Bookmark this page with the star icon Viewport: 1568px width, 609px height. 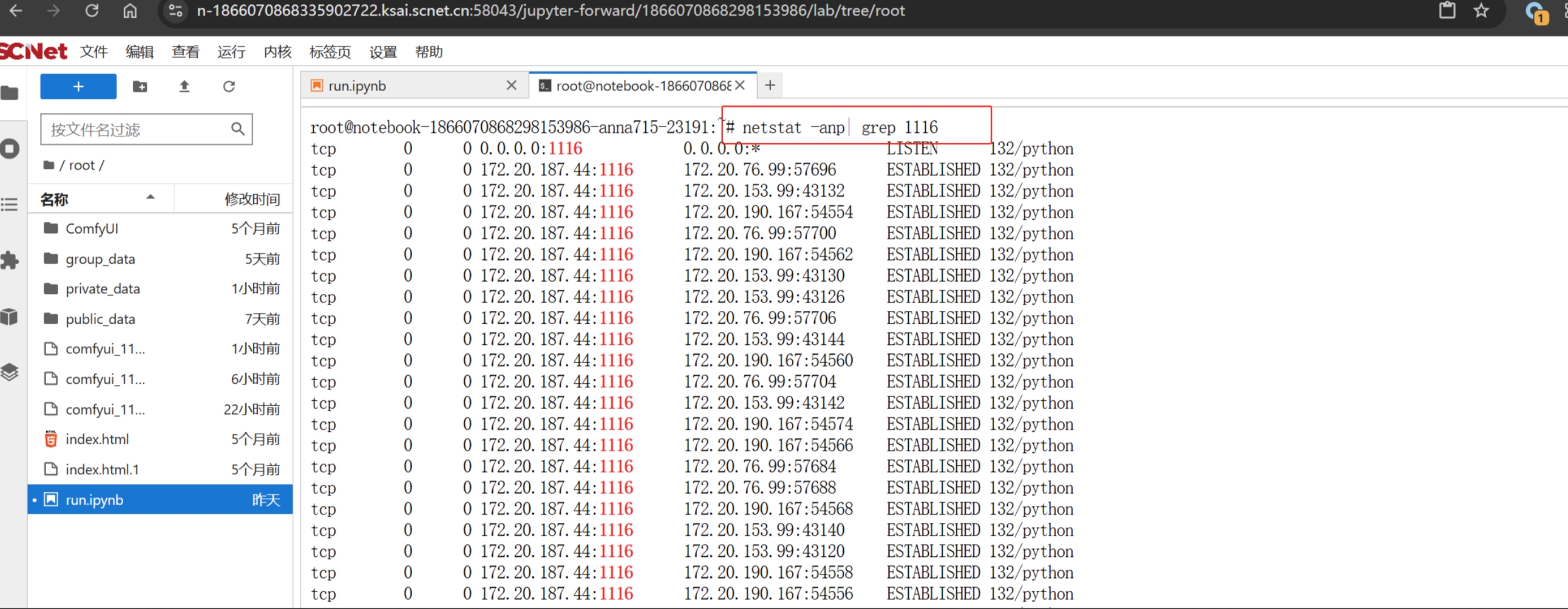pyautogui.click(x=1481, y=11)
